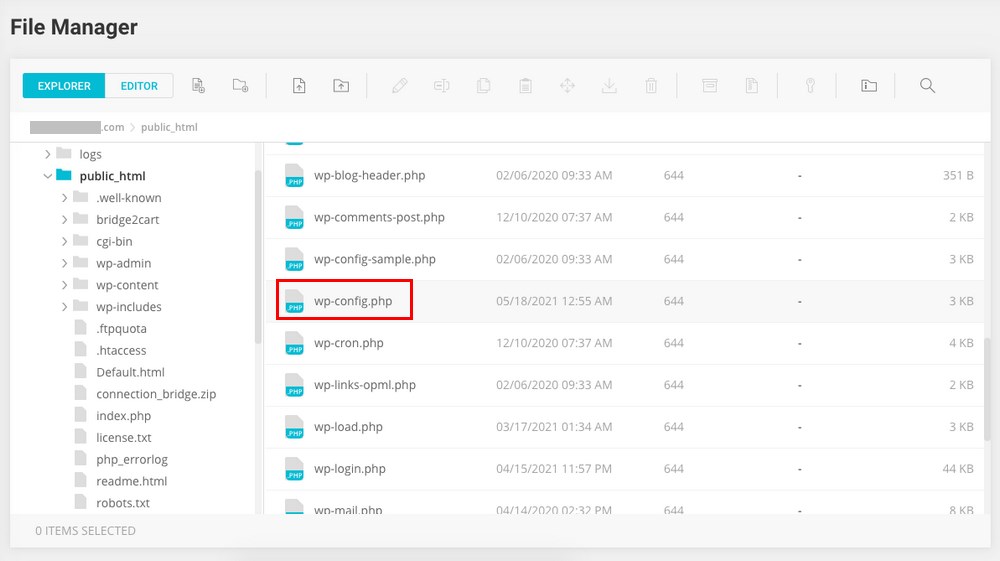The width and height of the screenshot is (1000, 561).
Task: Select the pencil edit icon
Action: tap(400, 85)
